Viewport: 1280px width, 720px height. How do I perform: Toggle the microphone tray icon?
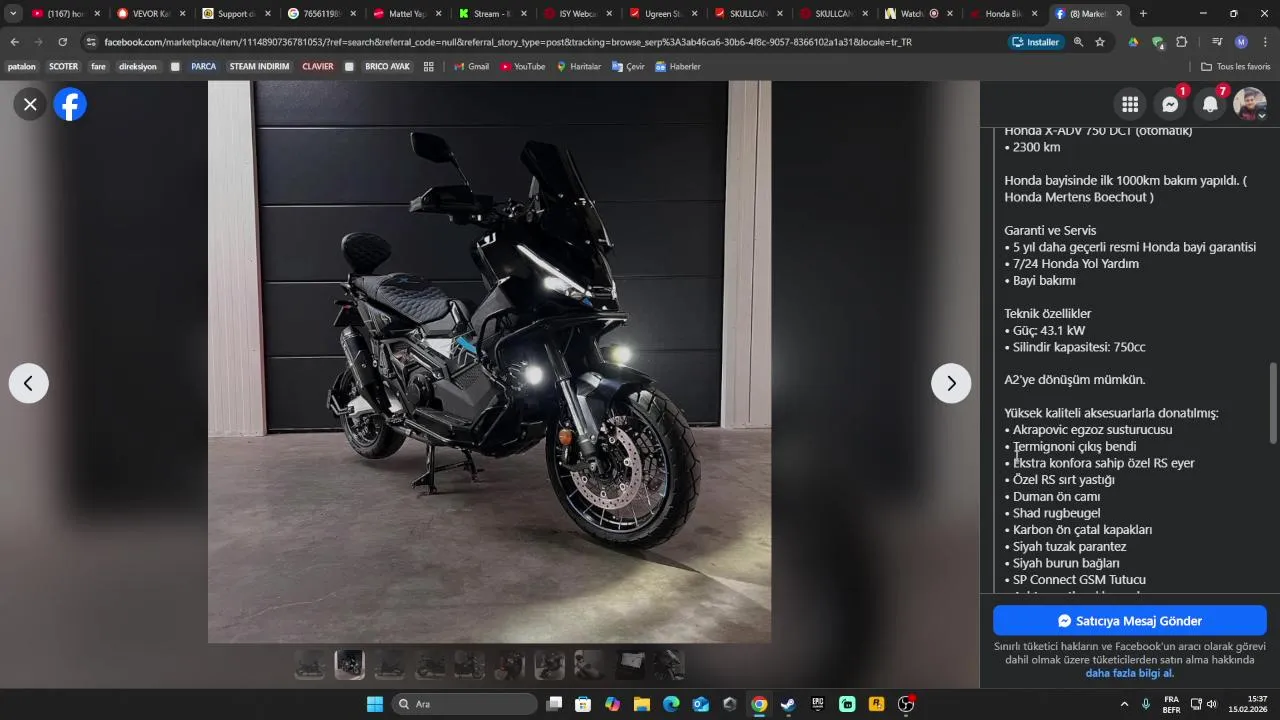tap(1146, 704)
